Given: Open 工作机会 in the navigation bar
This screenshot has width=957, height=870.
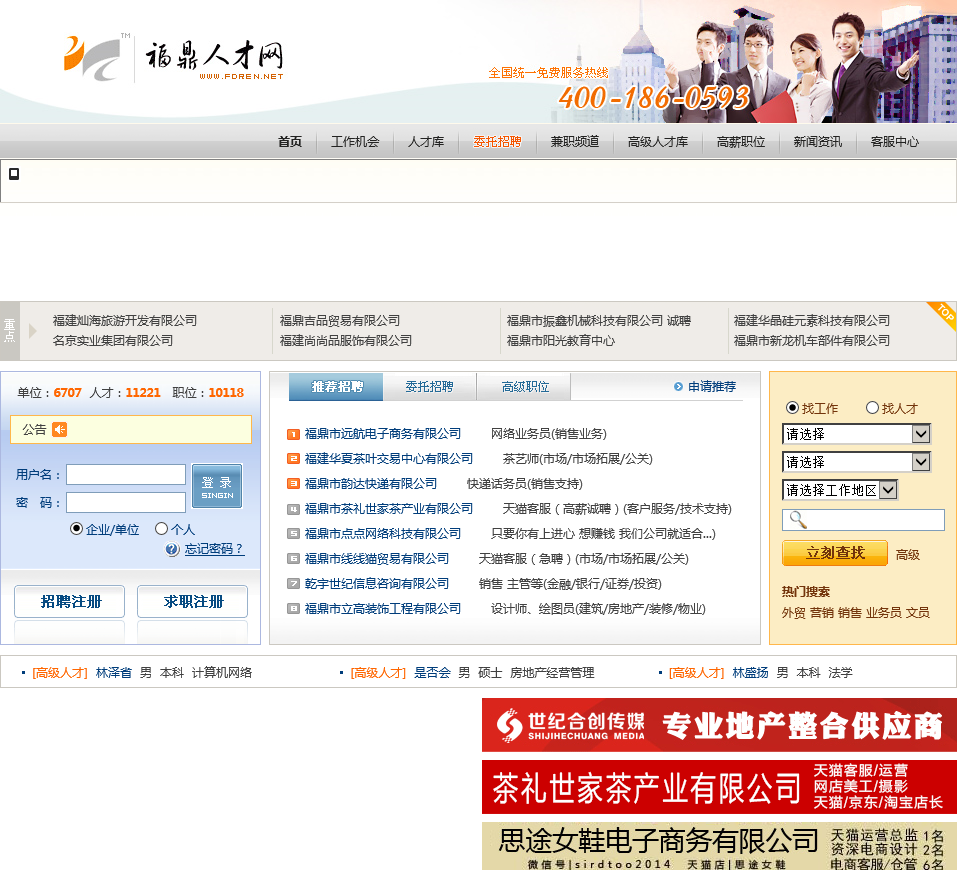Looking at the screenshot, I should 355,142.
